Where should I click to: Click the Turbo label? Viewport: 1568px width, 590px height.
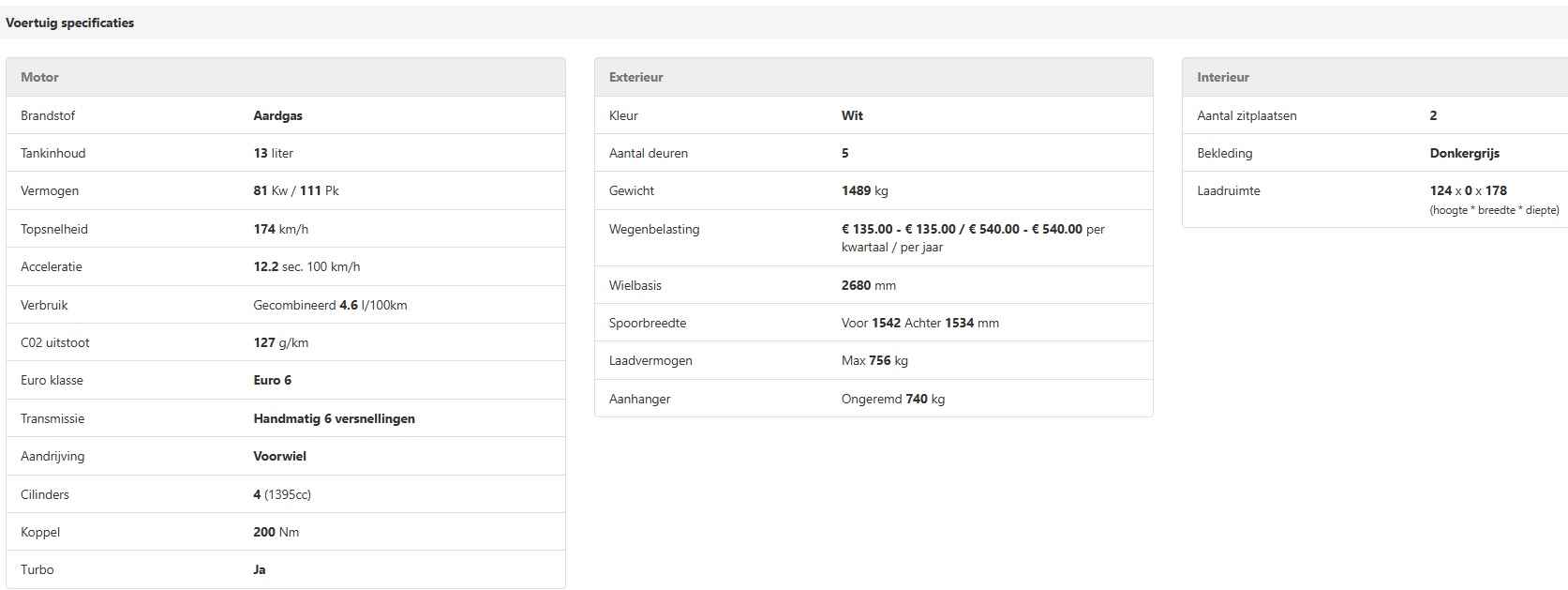tap(37, 569)
